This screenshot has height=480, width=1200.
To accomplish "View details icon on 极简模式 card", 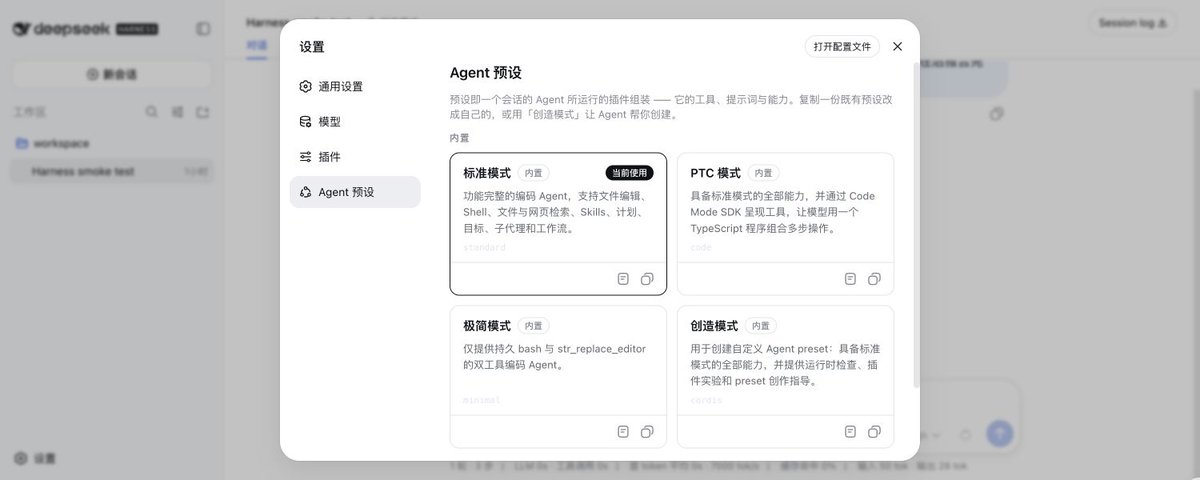I will pyautogui.click(x=623, y=432).
